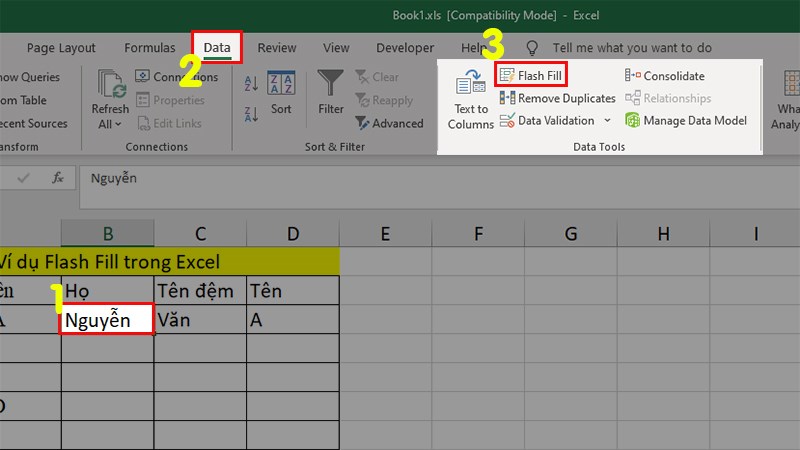Sort A to Z ascending
The width and height of the screenshot is (800, 450).
(252, 81)
